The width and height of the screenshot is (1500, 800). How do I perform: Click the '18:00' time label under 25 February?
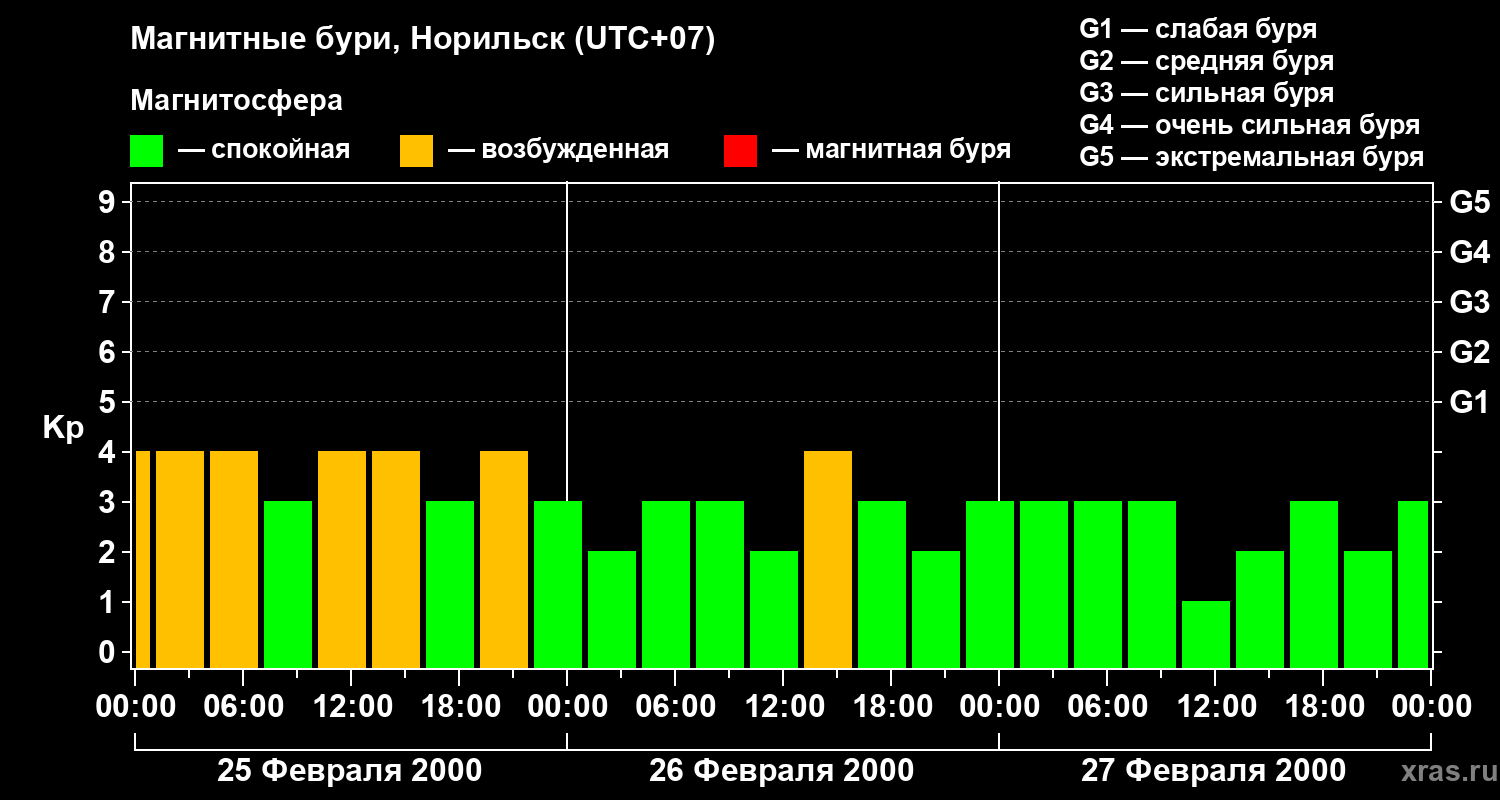459,707
